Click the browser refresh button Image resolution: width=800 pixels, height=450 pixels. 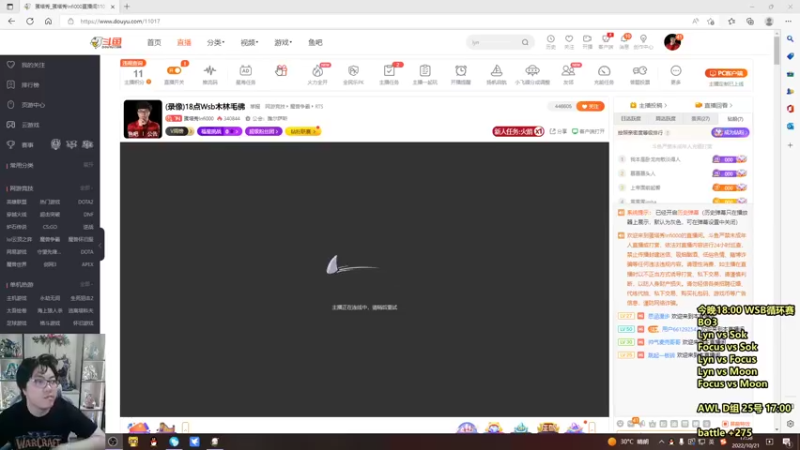[30, 21]
